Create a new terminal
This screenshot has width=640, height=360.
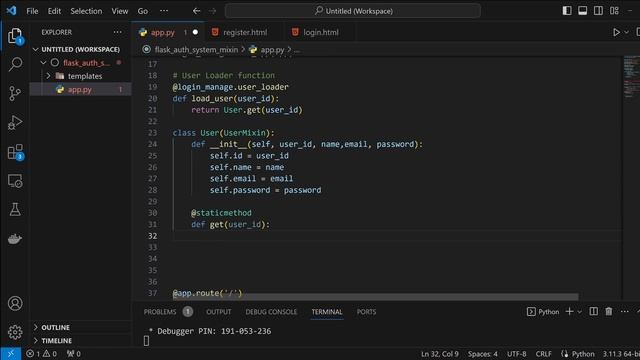pos(569,312)
